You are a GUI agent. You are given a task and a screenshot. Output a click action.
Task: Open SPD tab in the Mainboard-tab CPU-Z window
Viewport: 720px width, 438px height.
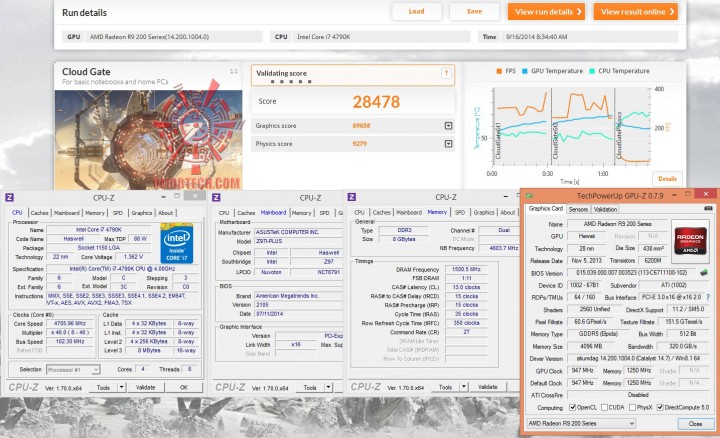tap(324, 213)
